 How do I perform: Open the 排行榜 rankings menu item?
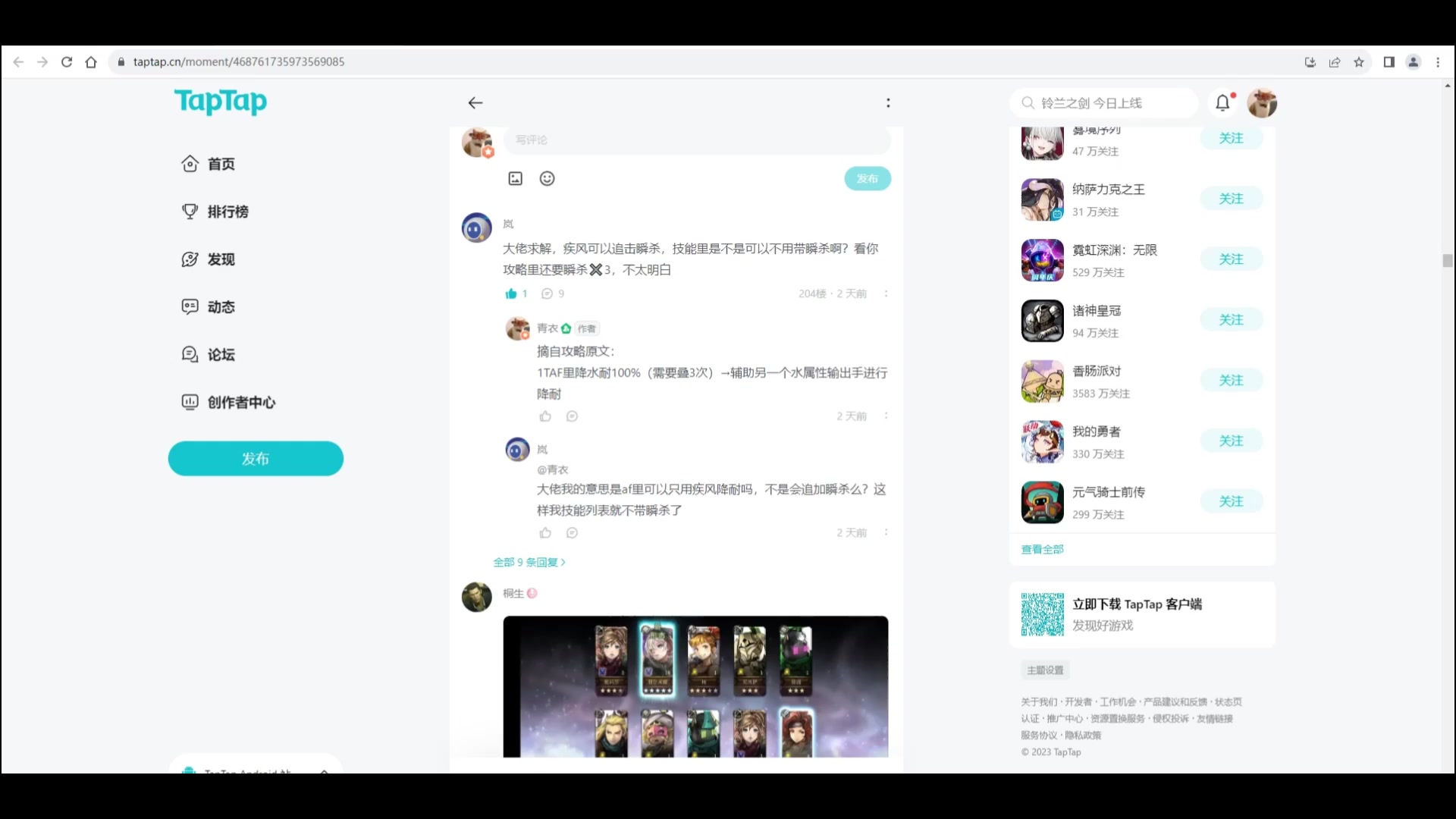pyautogui.click(x=215, y=212)
